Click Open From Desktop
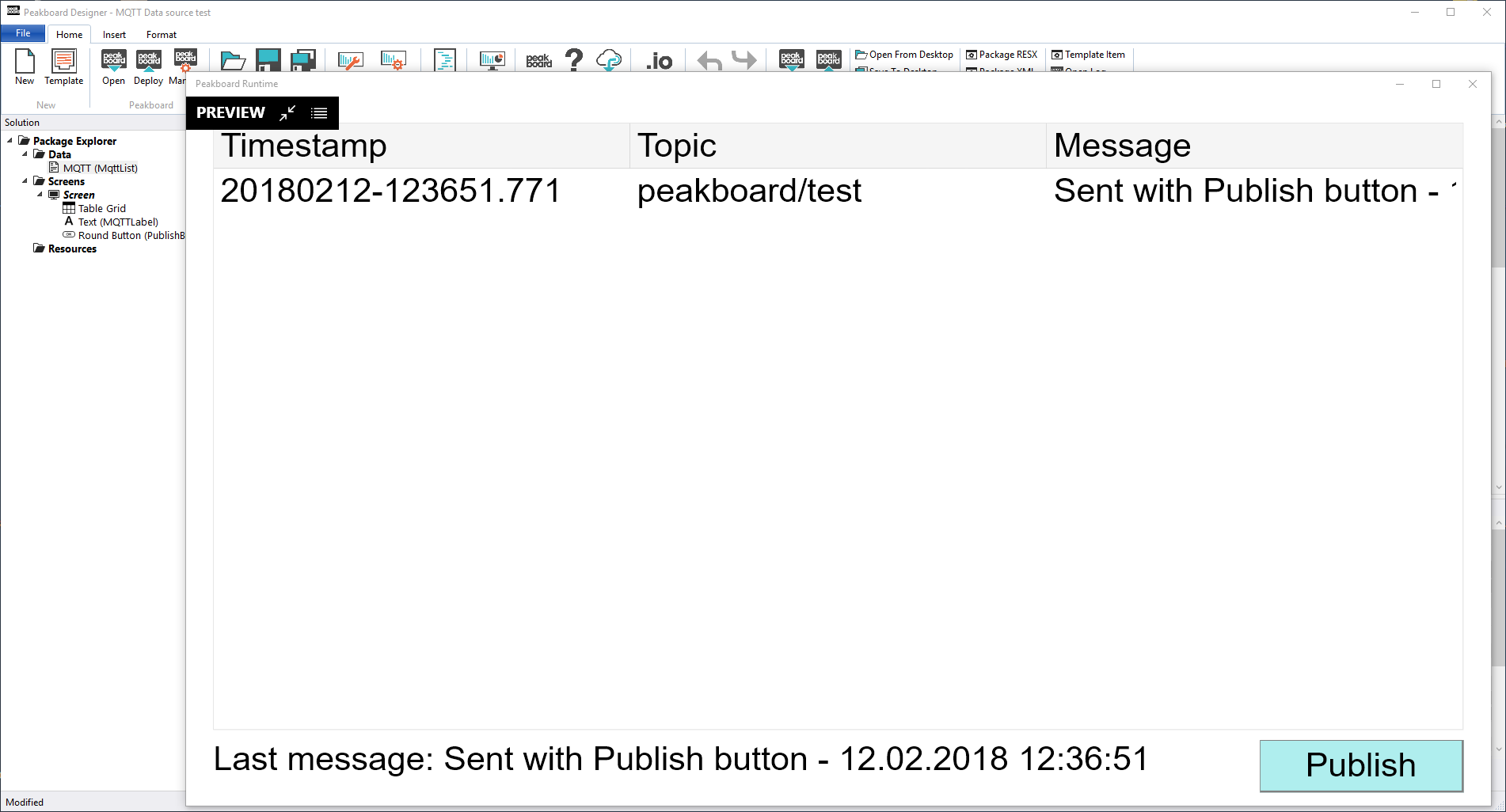The height and width of the screenshot is (812, 1506). [904, 54]
